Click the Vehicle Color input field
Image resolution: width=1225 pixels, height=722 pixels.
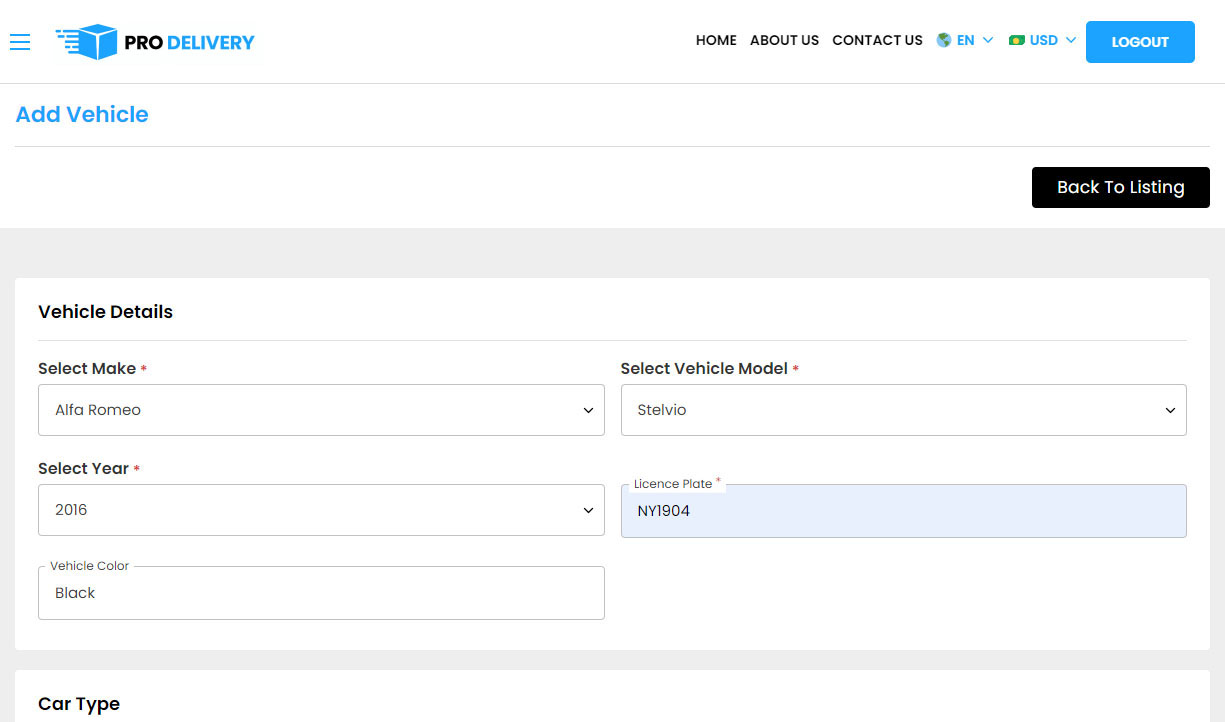[x=321, y=593]
